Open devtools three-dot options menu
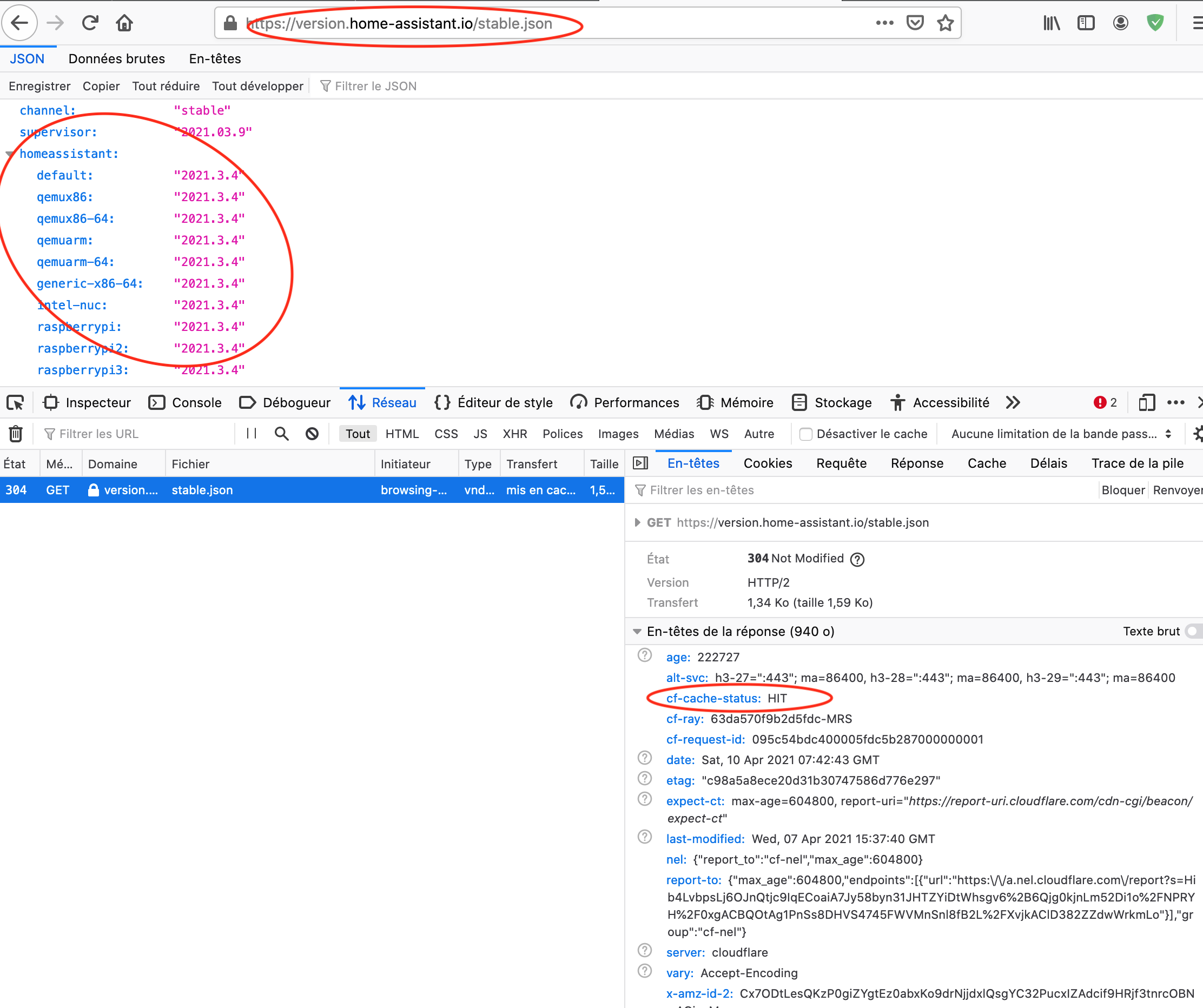The image size is (1203, 1008). 1175,403
